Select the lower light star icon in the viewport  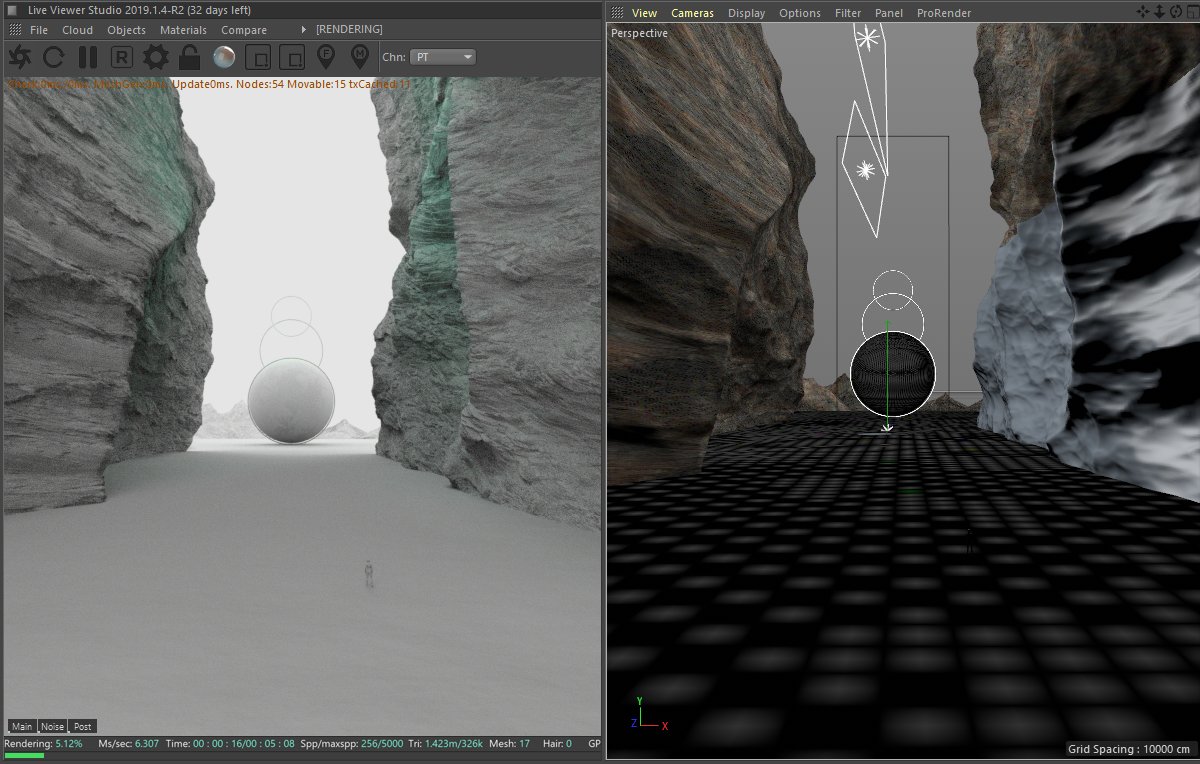tap(866, 170)
